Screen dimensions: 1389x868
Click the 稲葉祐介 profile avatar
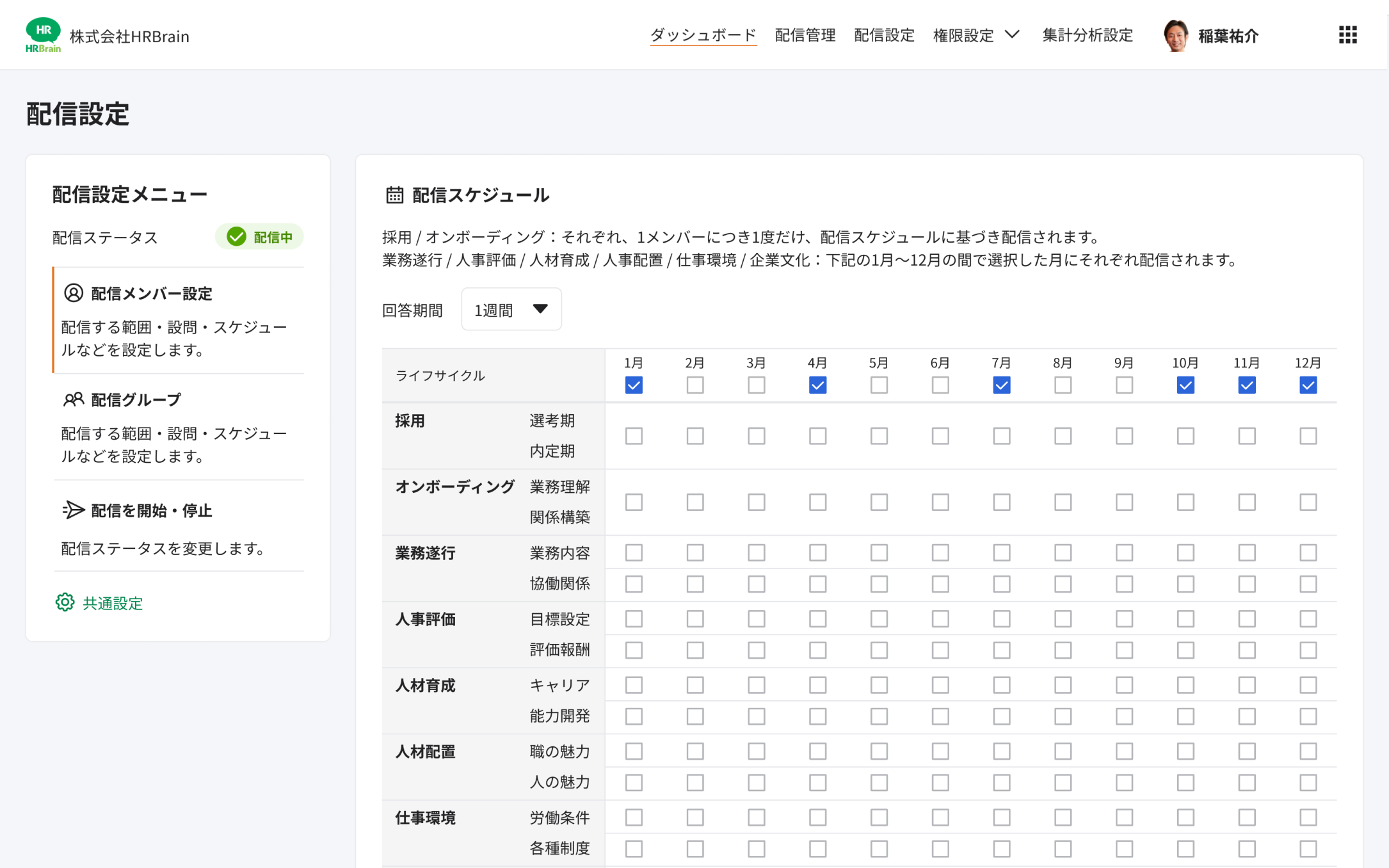pos(1175,35)
